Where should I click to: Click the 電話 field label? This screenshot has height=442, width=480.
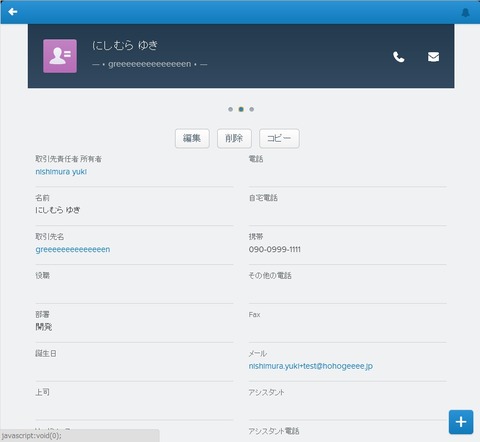point(256,159)
